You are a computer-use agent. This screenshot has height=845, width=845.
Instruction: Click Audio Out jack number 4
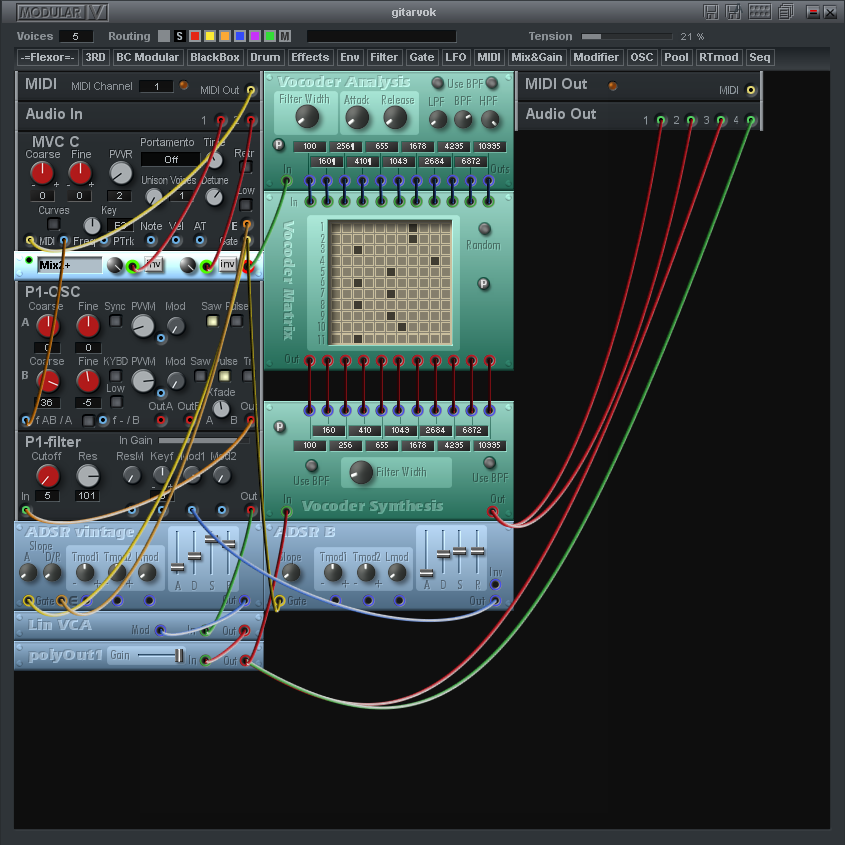(751, 120)
